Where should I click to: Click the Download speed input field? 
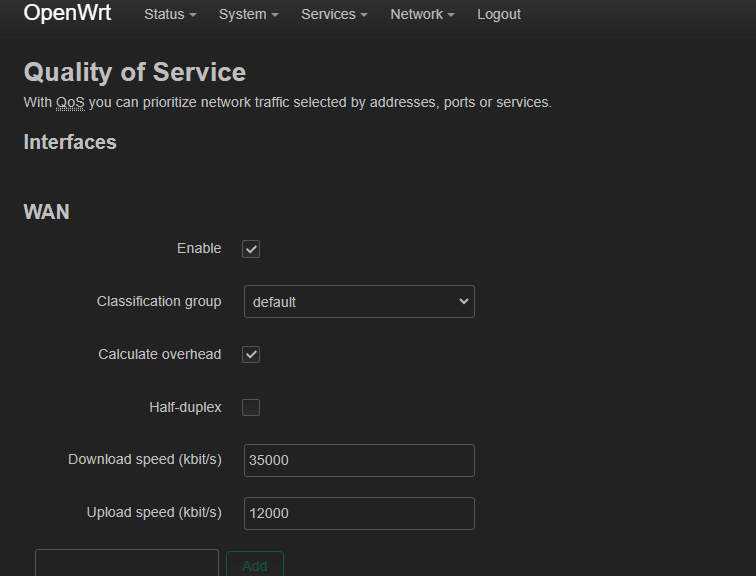point(359,460)
